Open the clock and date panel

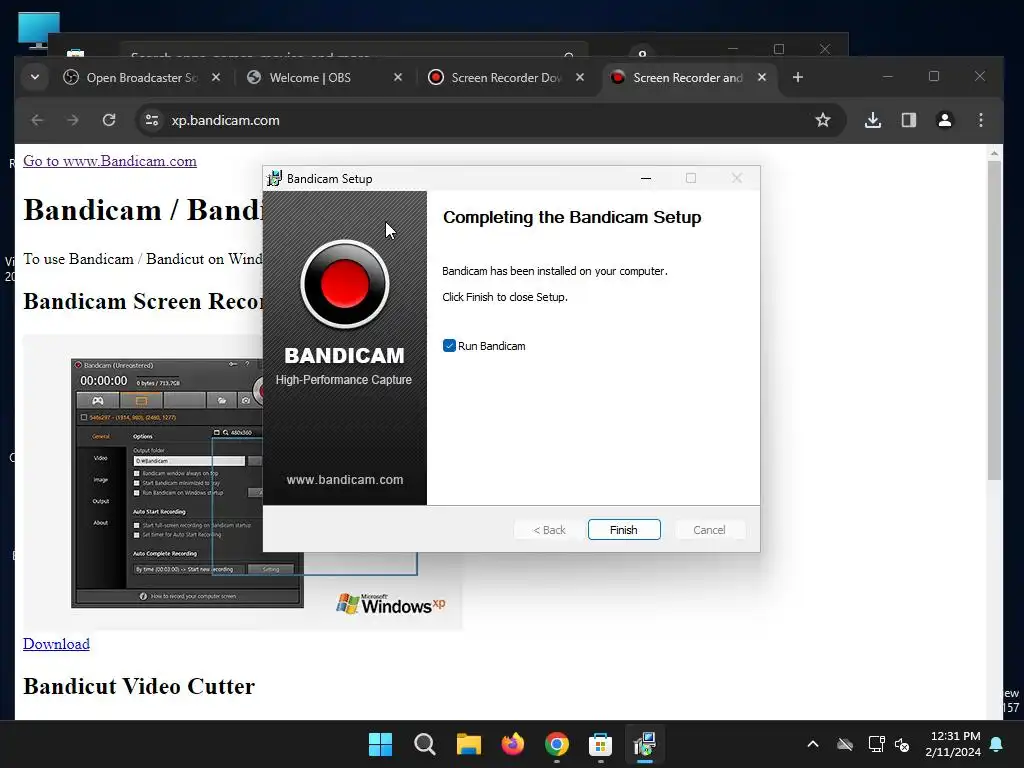[x=953, y=744]
